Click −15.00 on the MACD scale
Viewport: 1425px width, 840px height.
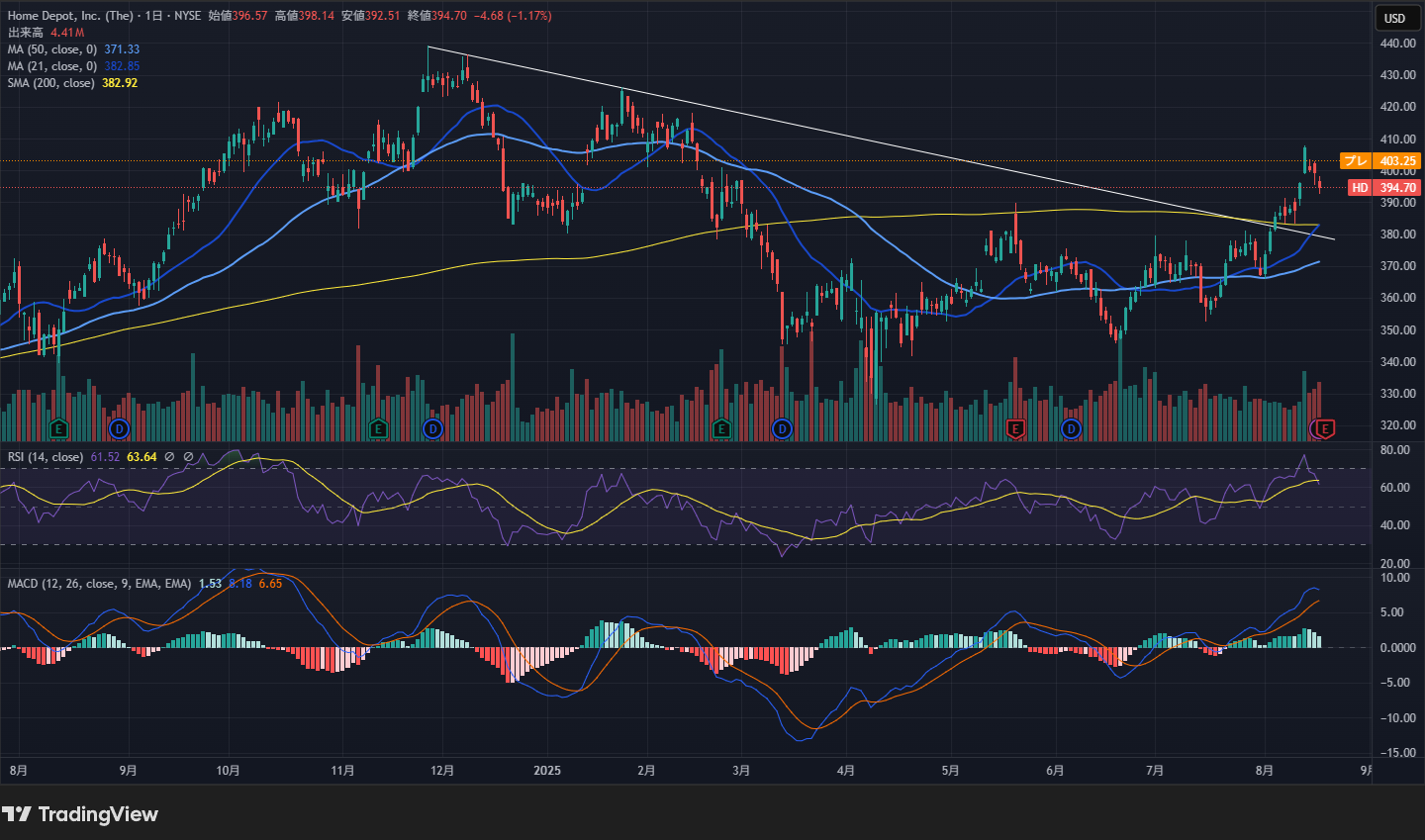pyautogui.click(x=1398, y=753)
